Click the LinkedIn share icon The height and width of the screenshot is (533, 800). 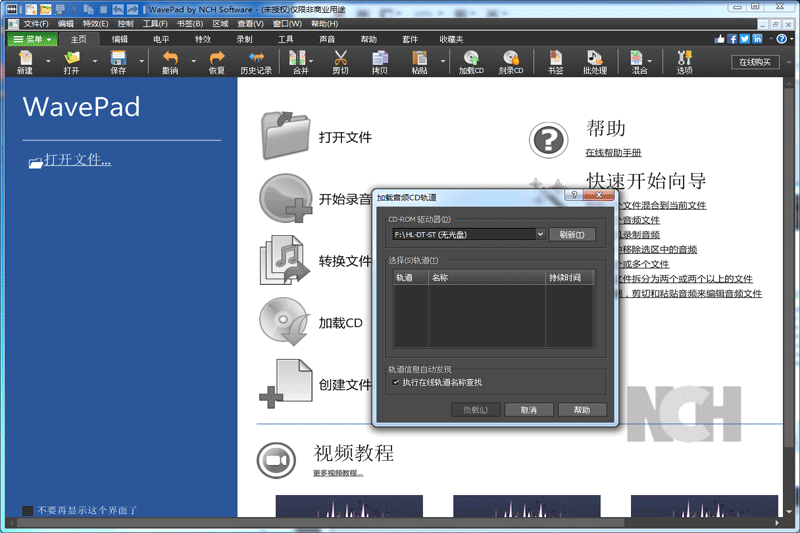tap(757, 39)
